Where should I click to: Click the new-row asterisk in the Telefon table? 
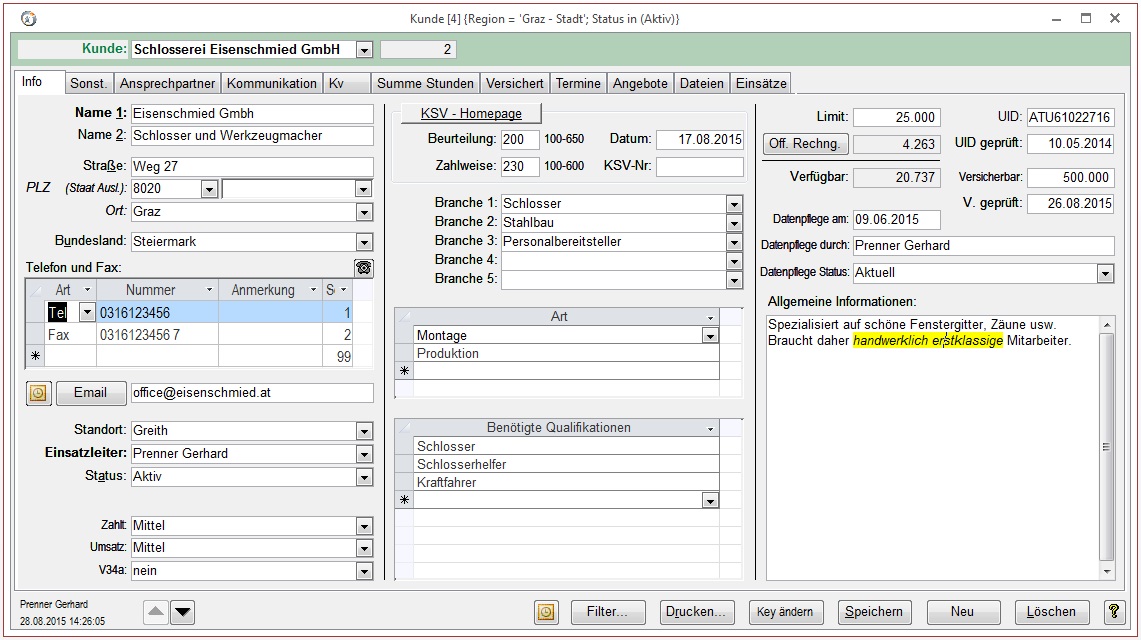[x=35, y=356]
